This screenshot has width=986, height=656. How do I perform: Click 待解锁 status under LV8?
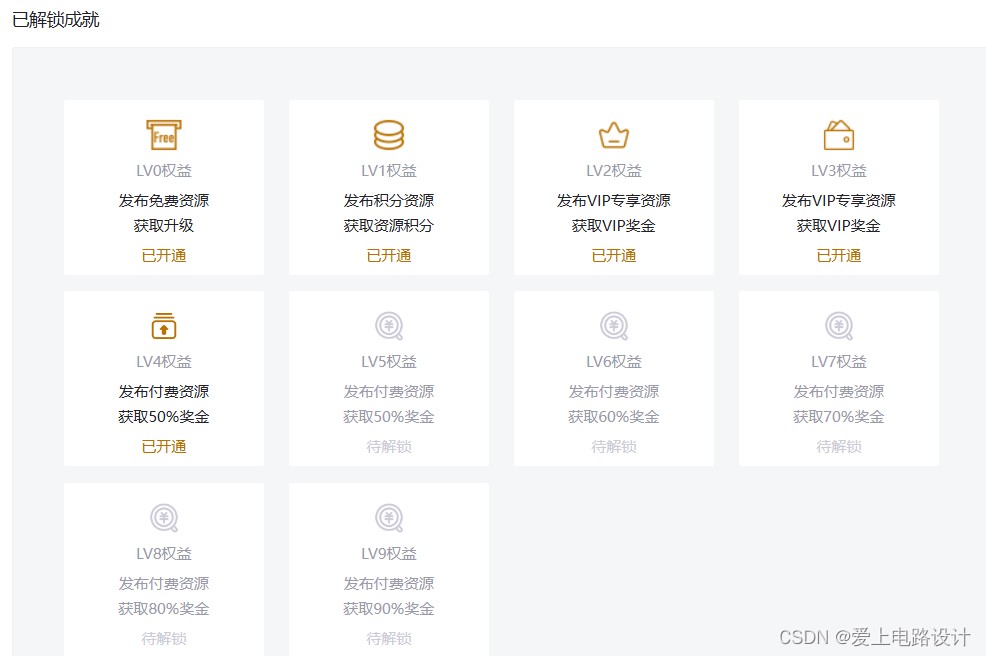click(x=163, y=638)
